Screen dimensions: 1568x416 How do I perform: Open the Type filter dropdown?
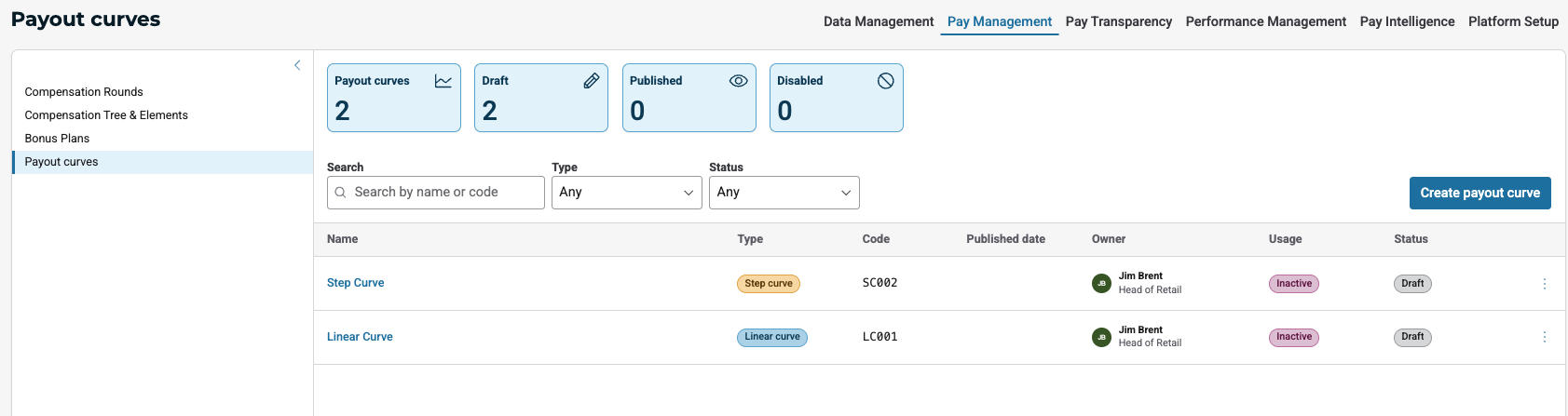[626, 193]
